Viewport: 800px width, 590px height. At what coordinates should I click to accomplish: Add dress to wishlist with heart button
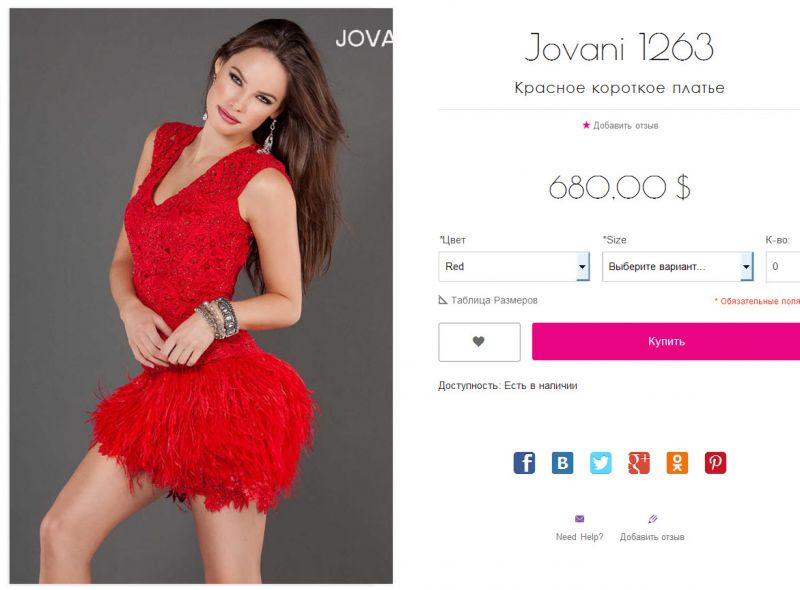(479, 342)
